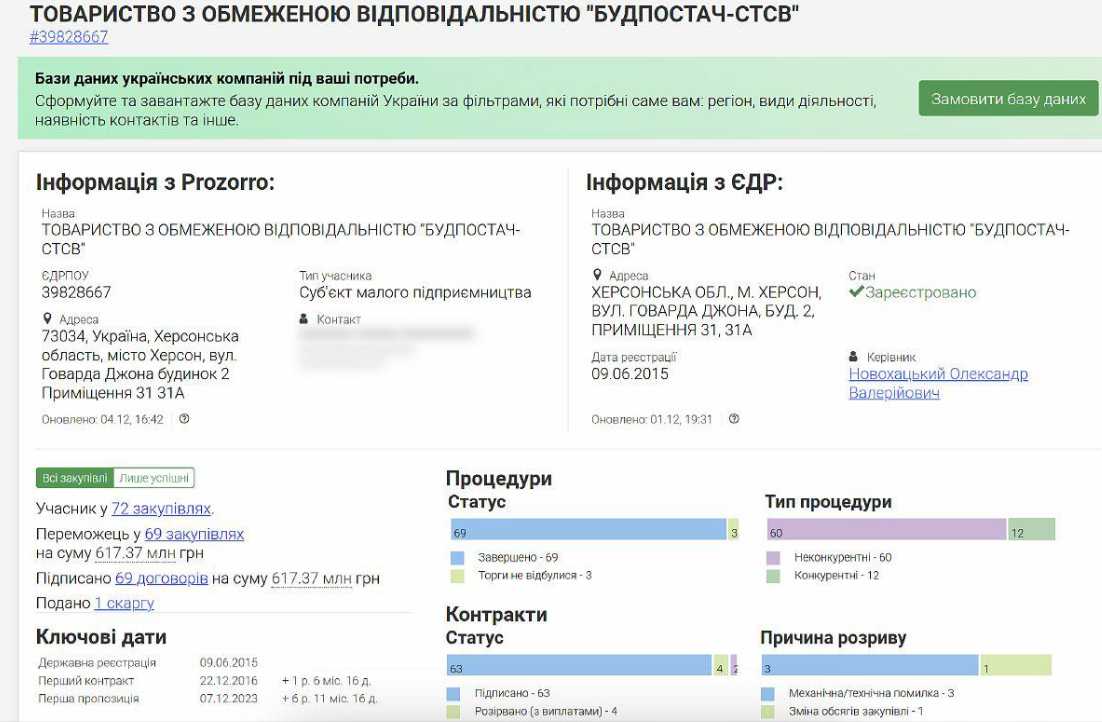Click the 'Завершено - 69' legend label
The width and height of the screenshot is (1102, 722).
click(x=518, y=557)
